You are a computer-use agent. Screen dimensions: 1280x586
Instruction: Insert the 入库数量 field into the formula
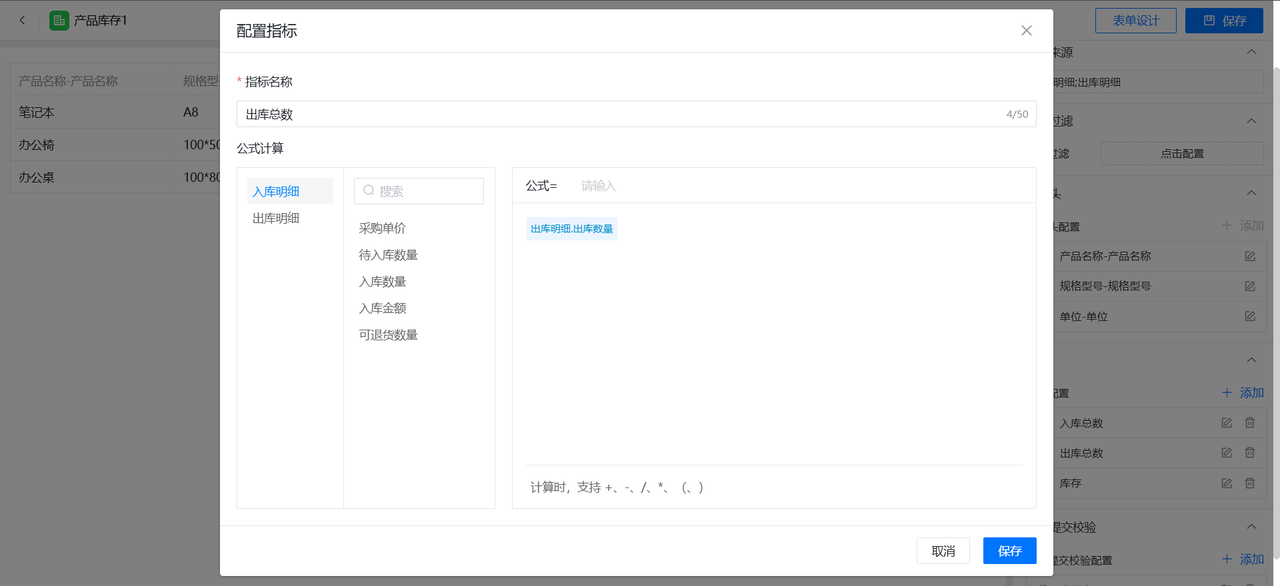tap(382, 282)
